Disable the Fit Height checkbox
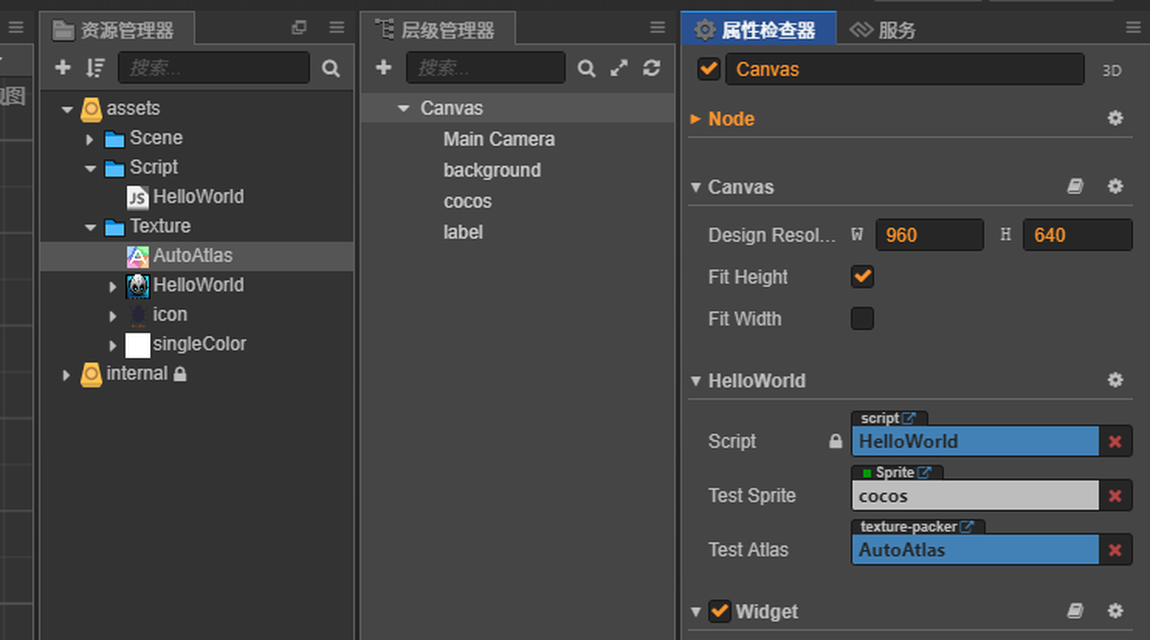This screenshot has height=640, width=1150. tap(862, 277)
